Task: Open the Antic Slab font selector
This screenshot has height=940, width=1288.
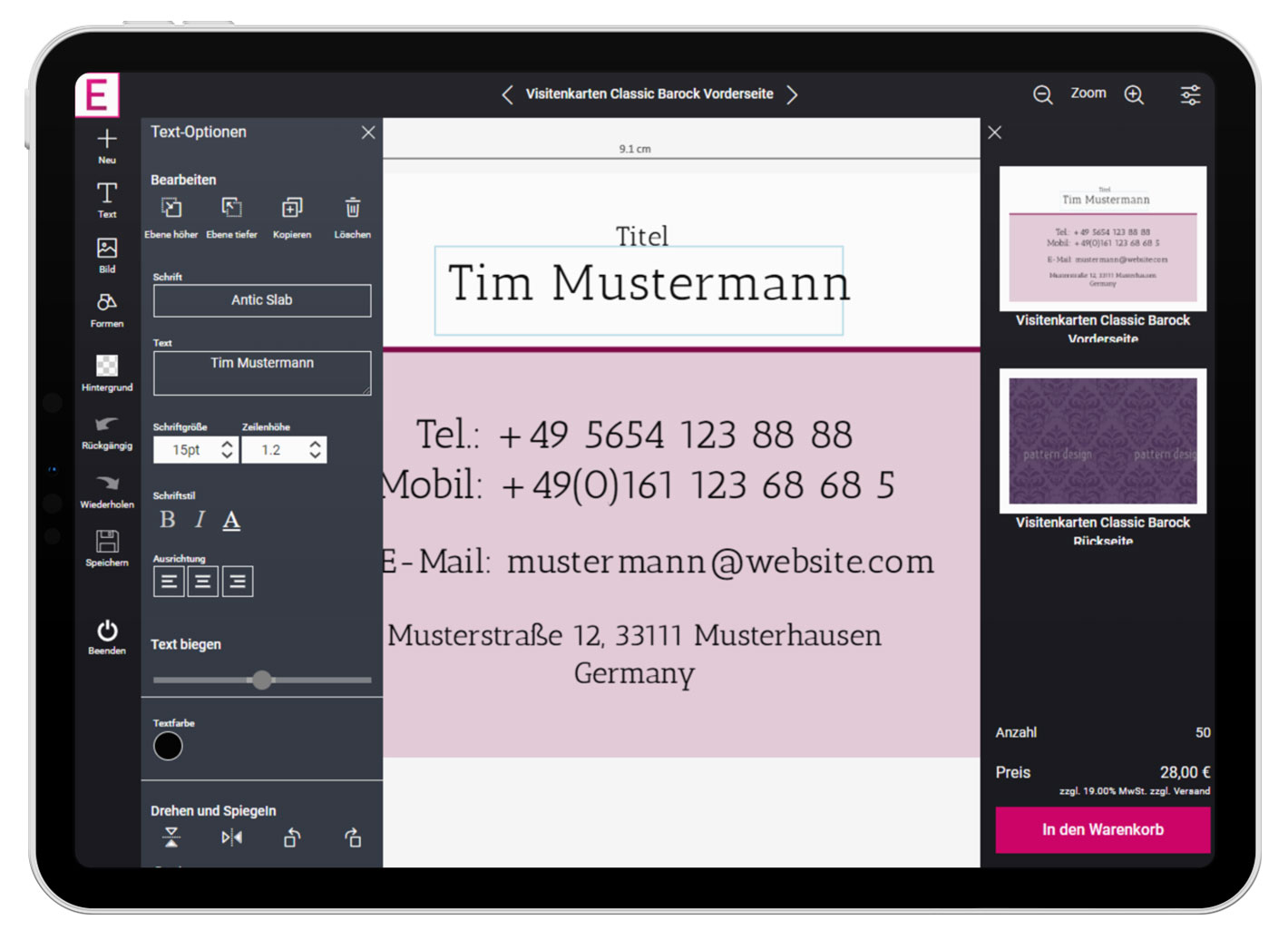Action: 261,300
